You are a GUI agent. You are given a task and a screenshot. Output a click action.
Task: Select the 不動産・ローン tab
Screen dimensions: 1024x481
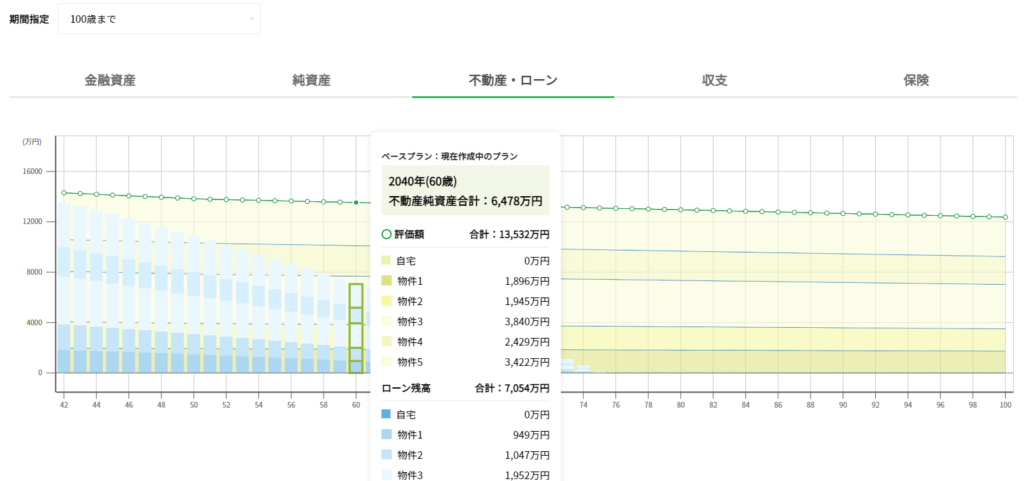(x=513, y=80)
